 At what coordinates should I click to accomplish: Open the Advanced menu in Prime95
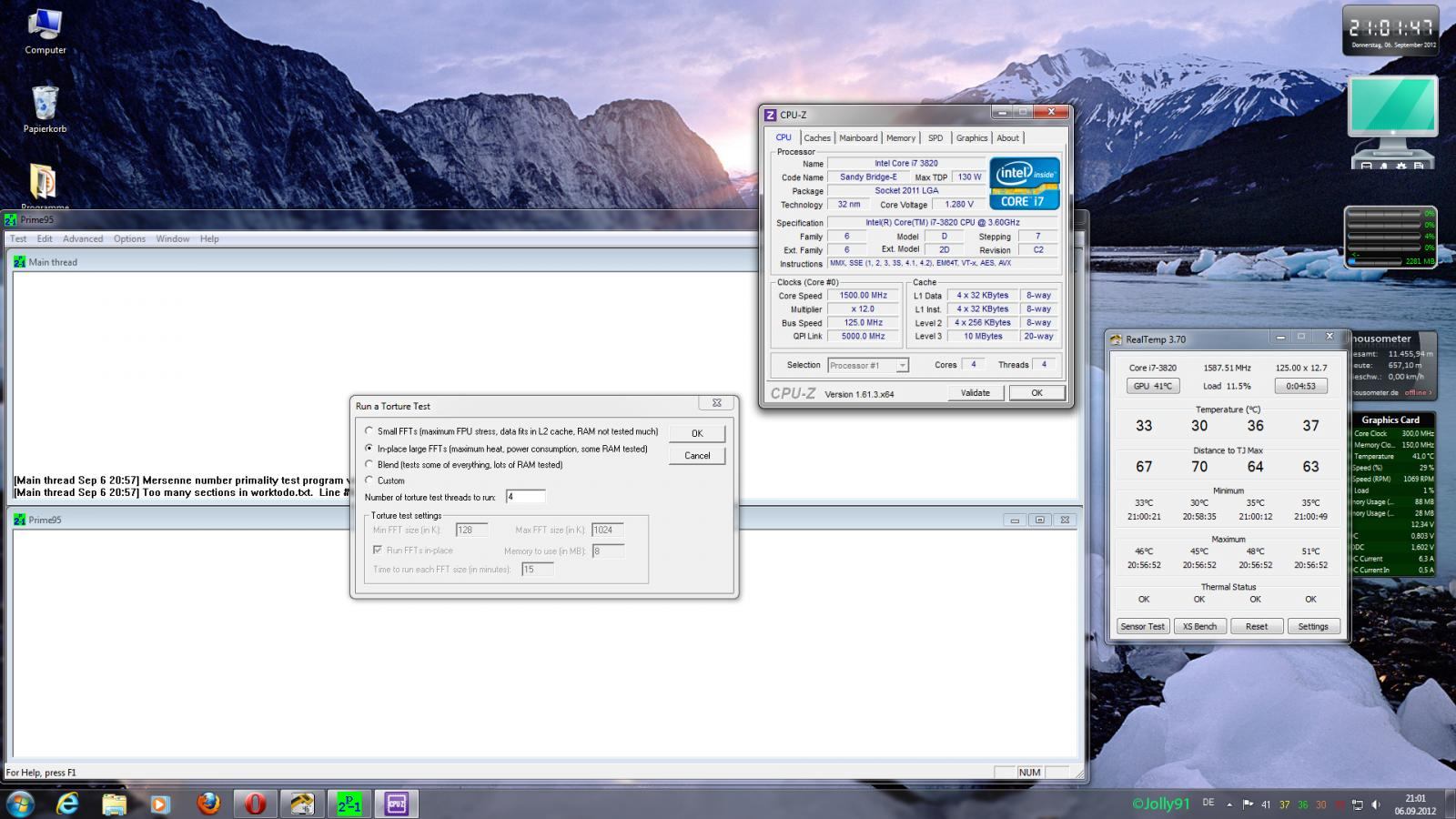point(83,238)
